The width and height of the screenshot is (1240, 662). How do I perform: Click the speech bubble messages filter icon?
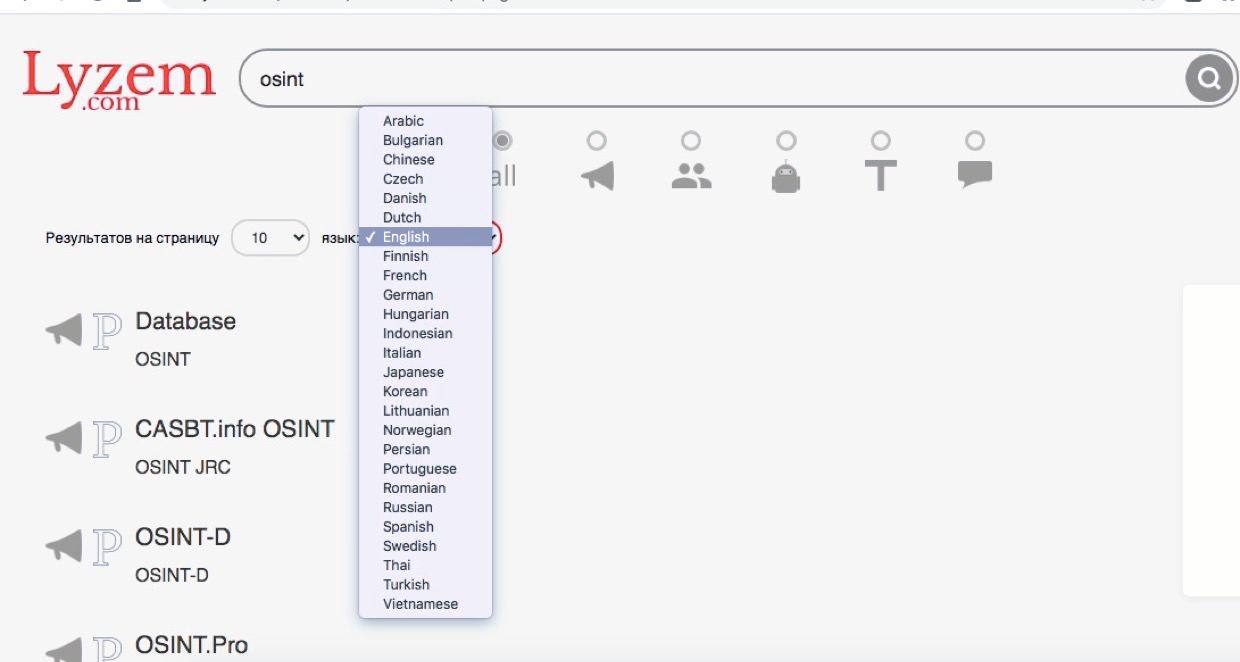click(x=975, y=175)
